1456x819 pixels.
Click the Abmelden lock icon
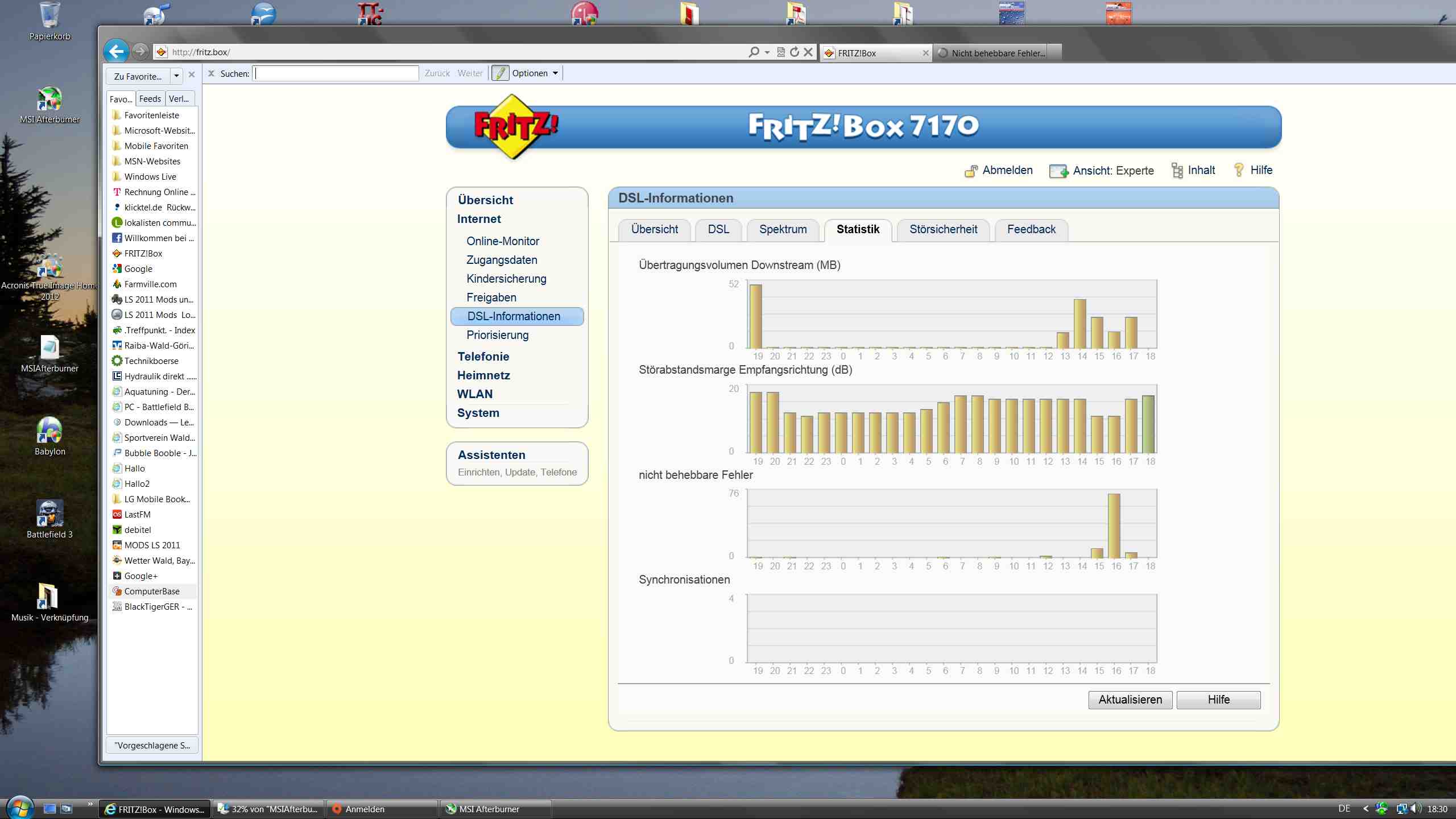(971, 171)
